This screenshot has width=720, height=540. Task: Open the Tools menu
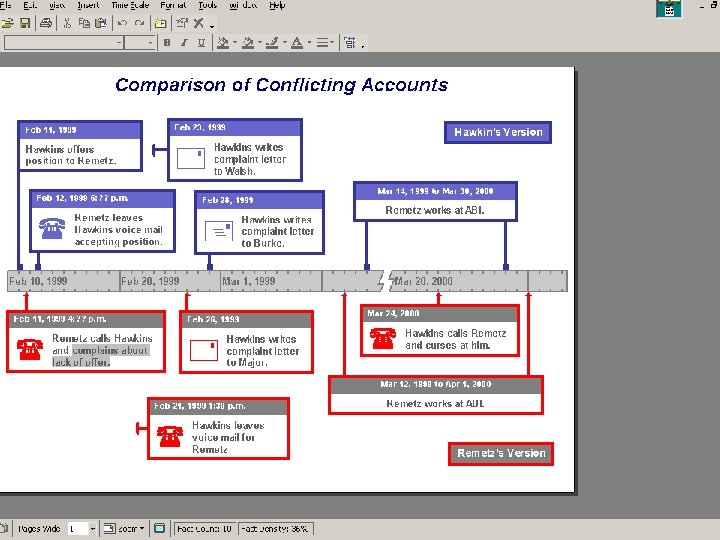[x=208, y=5]
